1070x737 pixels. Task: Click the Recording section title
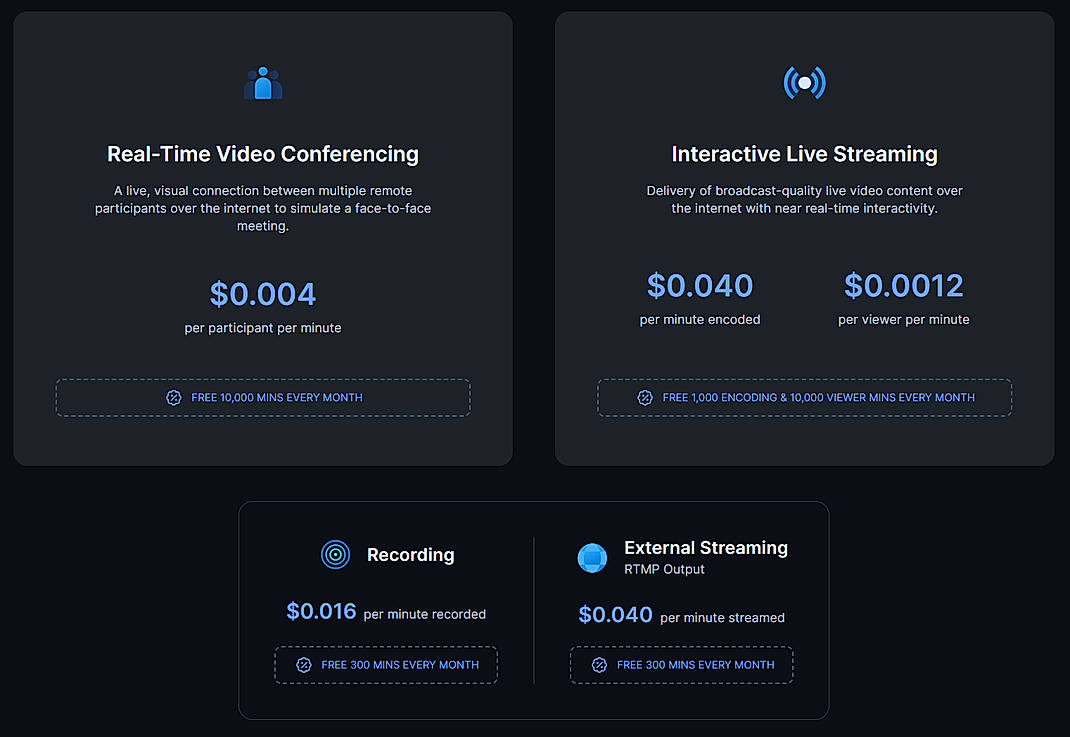(x=411, y=555)
